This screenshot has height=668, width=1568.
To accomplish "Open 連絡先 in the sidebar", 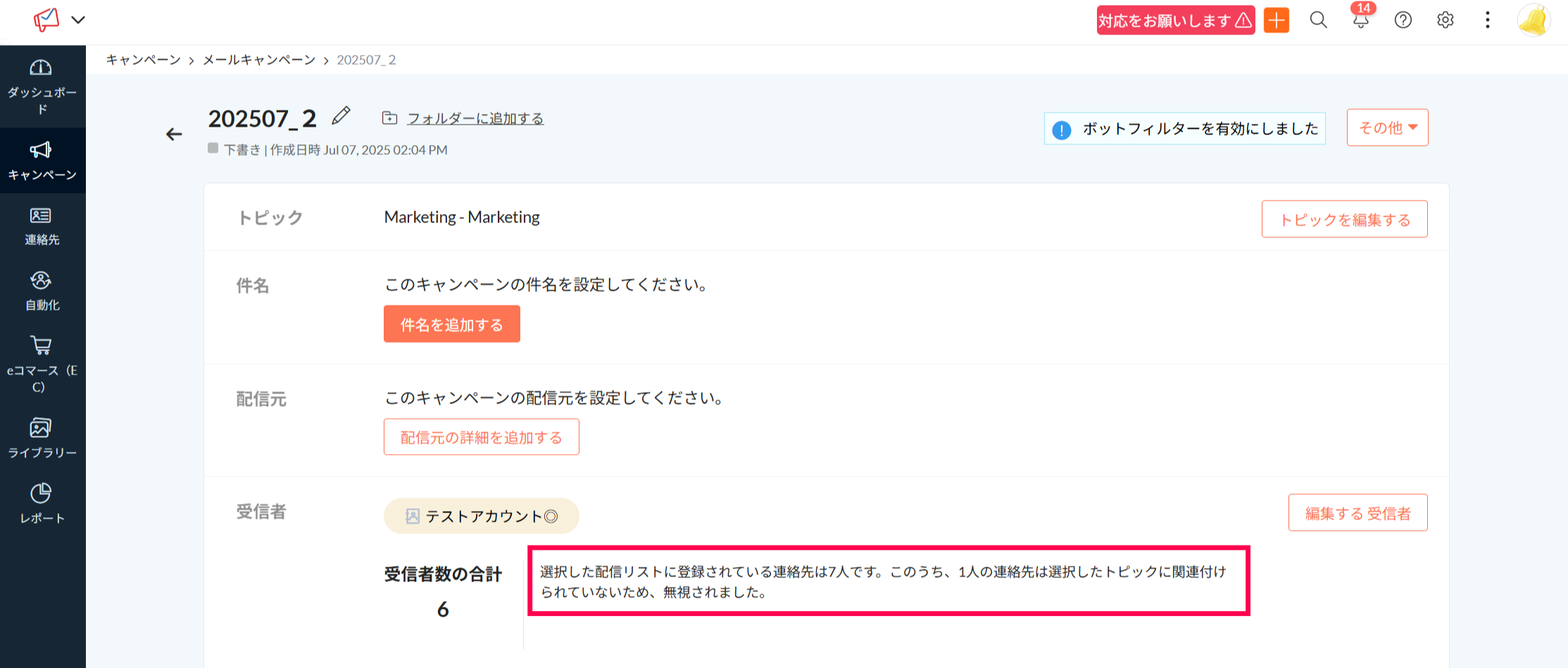I will click(42, 226).
